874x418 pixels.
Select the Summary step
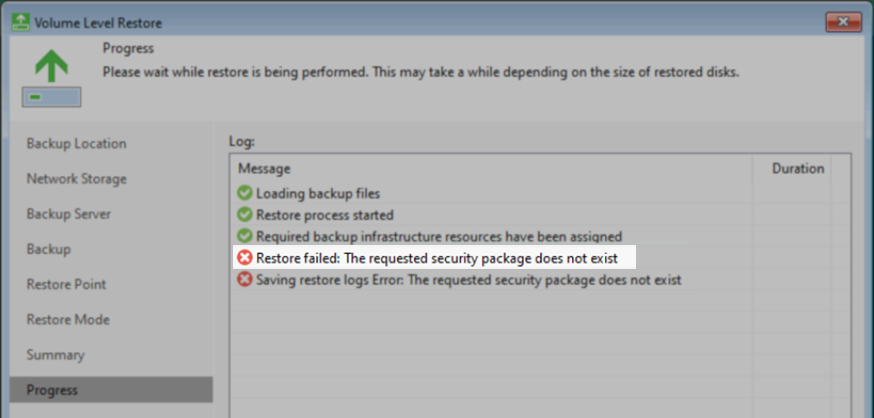point(55,355)
